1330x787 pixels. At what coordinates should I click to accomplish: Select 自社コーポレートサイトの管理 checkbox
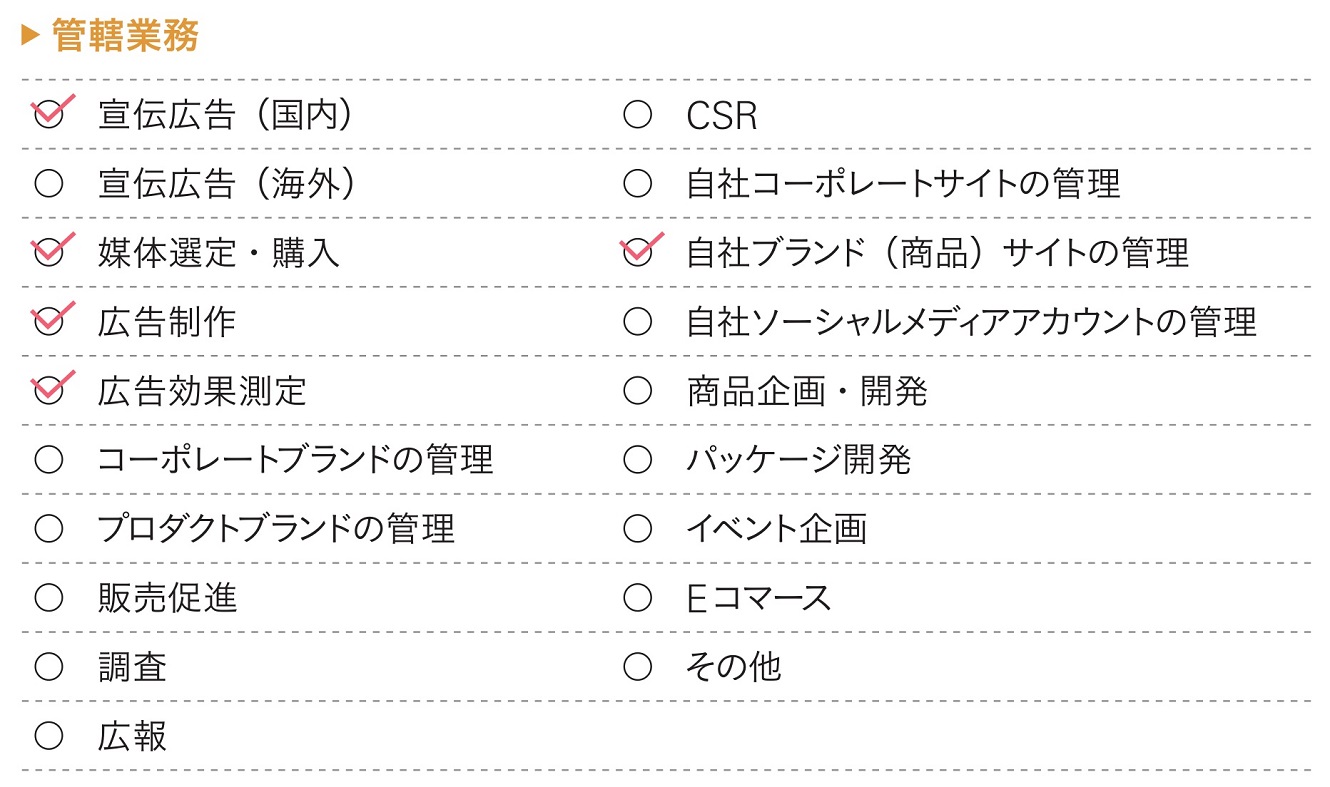click(637, 184)
